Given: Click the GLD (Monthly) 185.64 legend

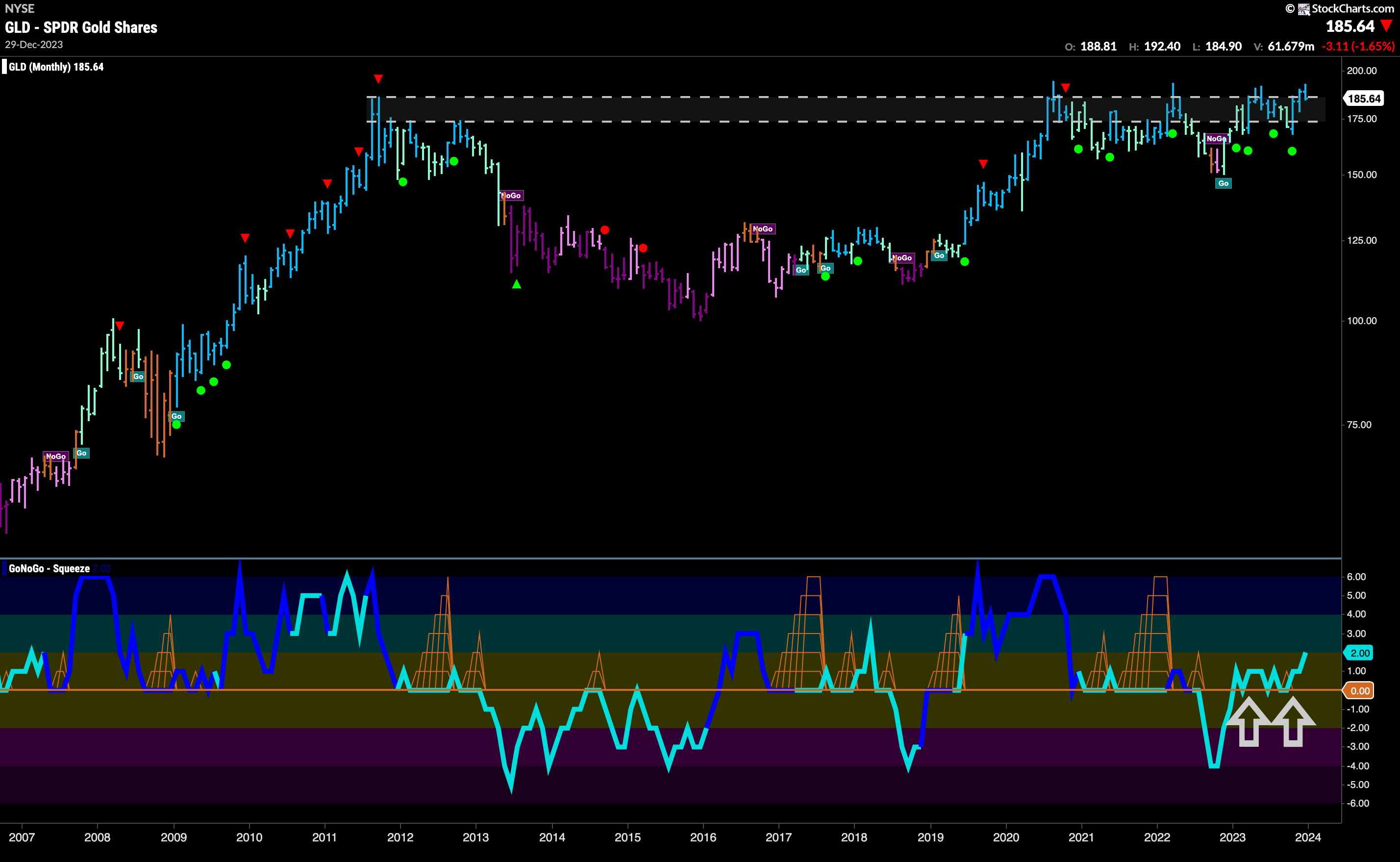Looking at the screenshot, I should pyautogui.click(x=56, y=67).
